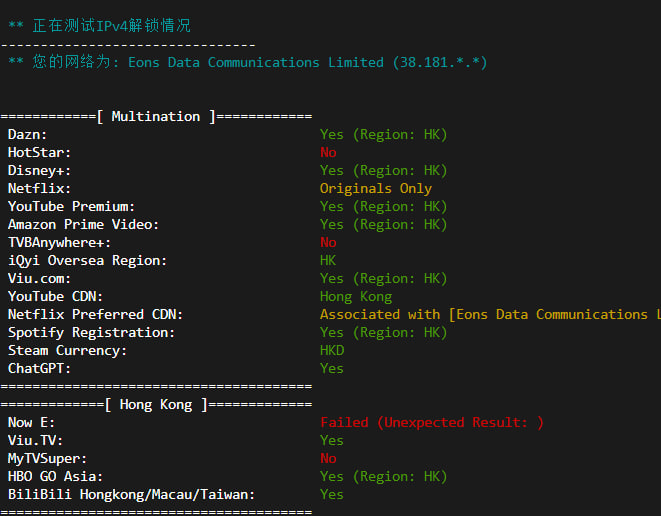Click the ChatGPT label
This screenshot has width=661, height=516.
click(x=40, y=369)
